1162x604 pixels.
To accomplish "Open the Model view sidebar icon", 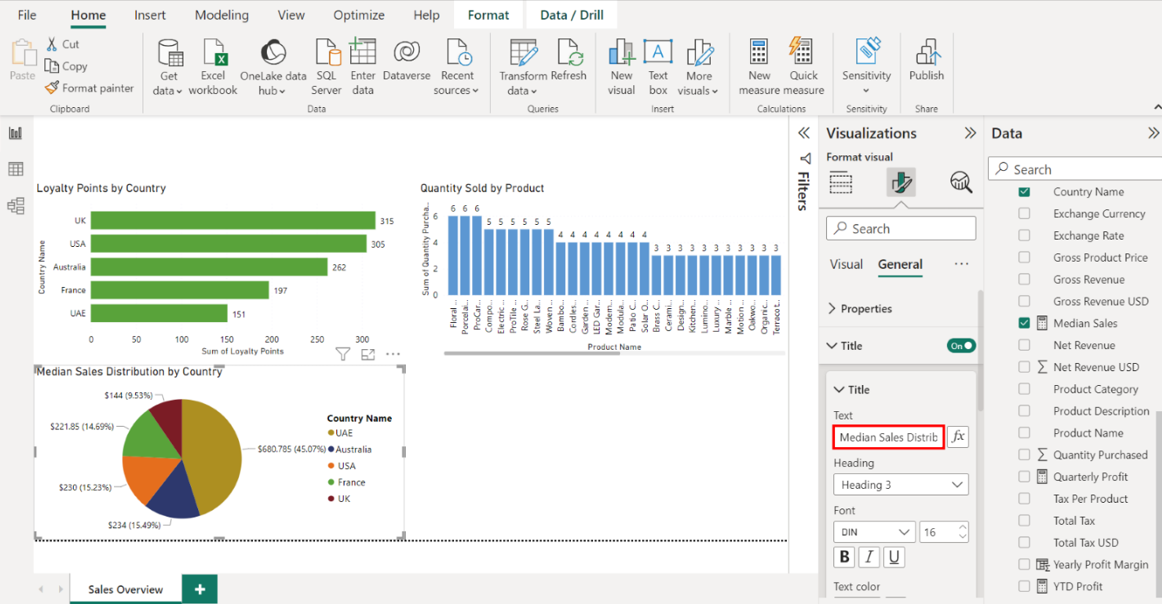I will pyautogui.click(x=16, y=206).
